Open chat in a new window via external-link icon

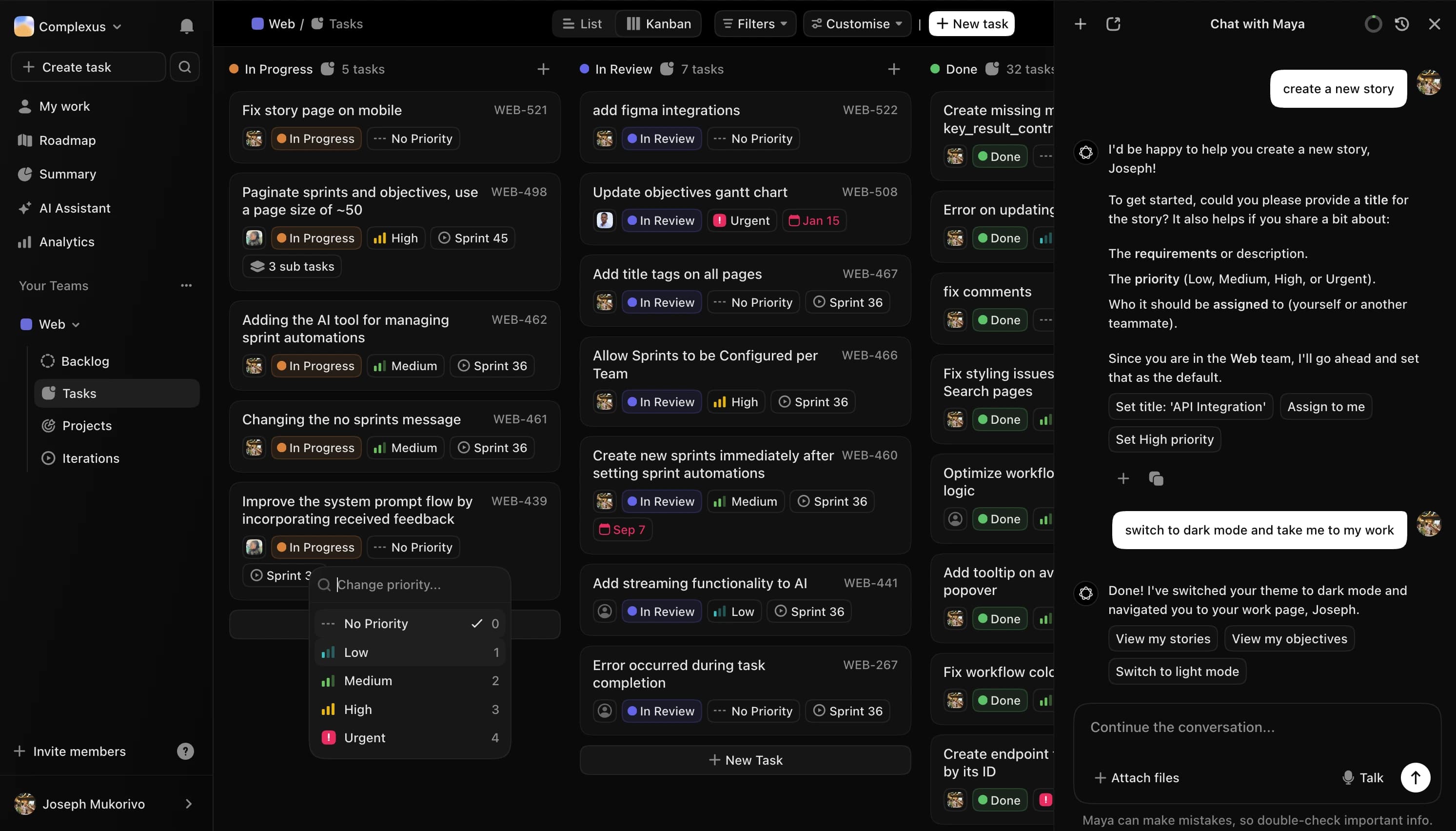coord(1113,24)
